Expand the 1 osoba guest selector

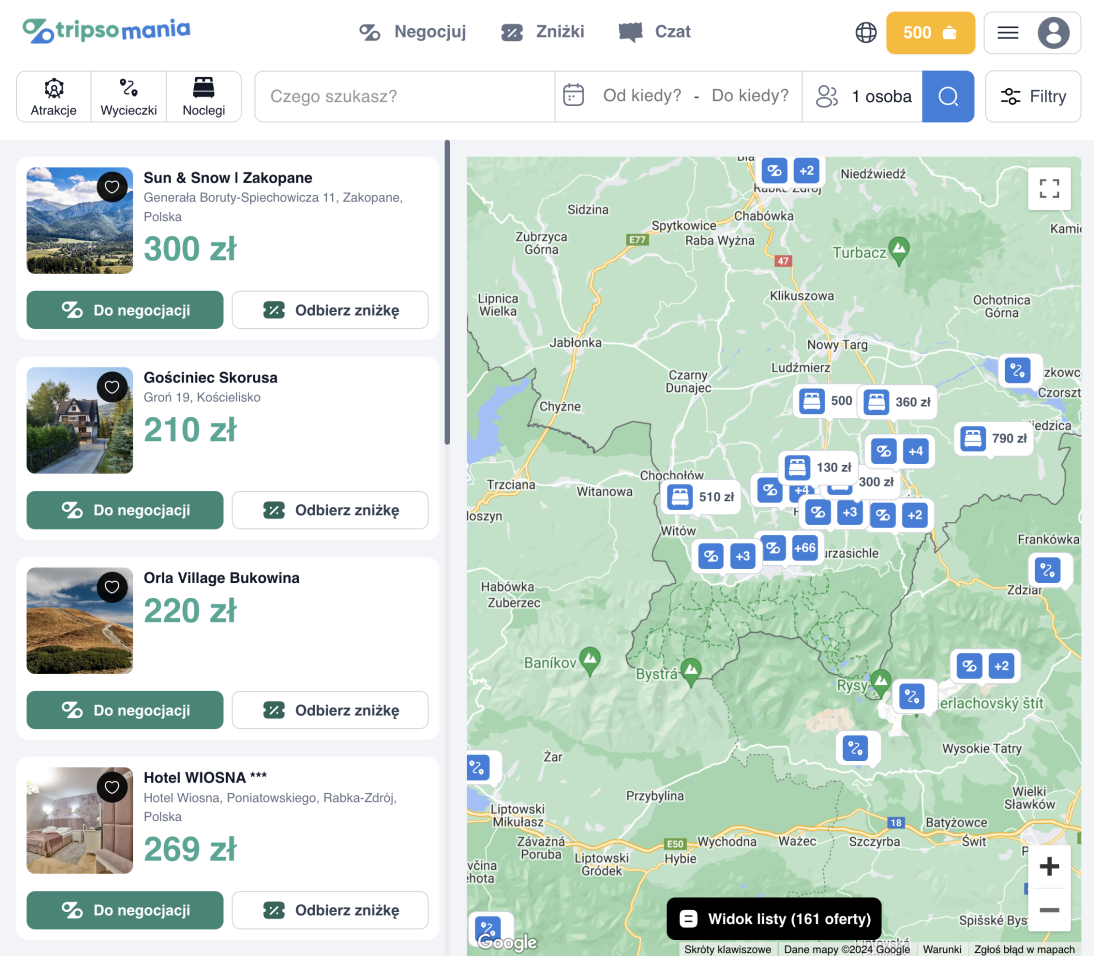[863, 97]
